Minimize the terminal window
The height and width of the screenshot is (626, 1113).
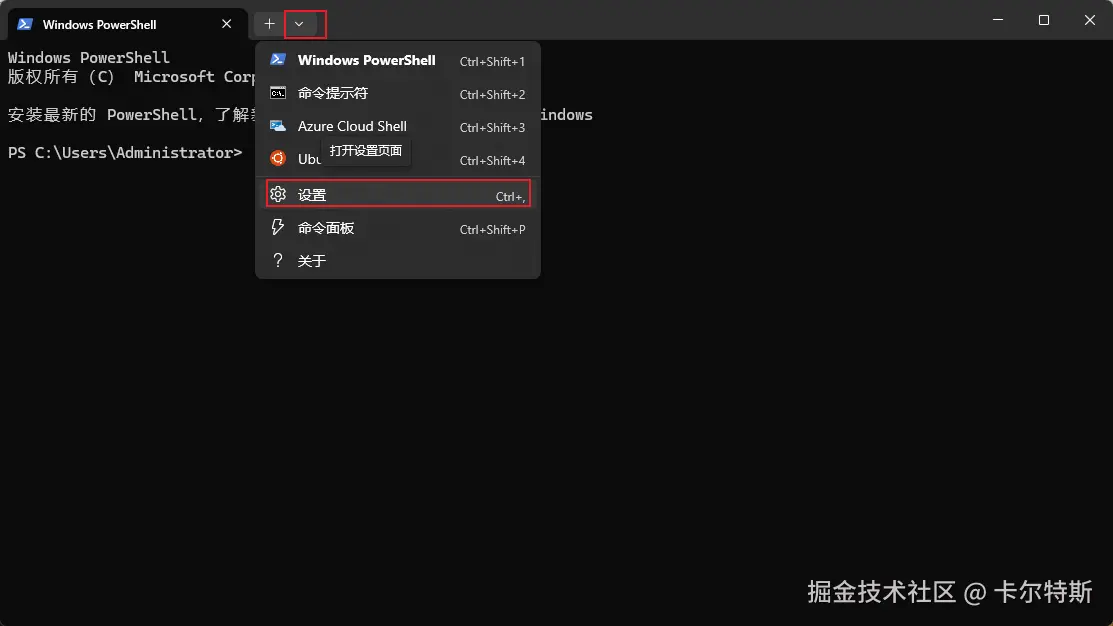tap(998, 20)
